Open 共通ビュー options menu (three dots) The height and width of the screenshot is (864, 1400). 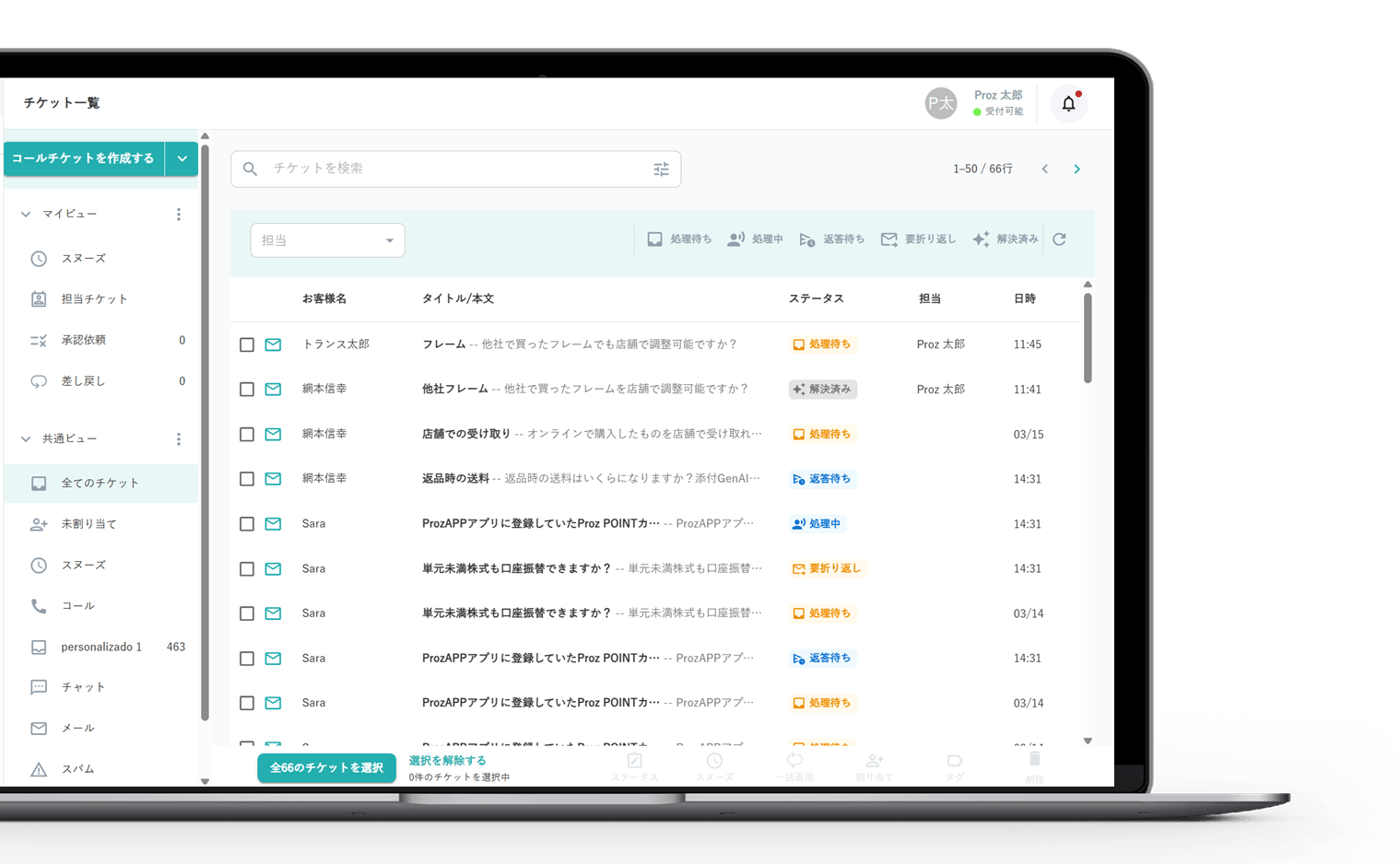[x=179, y=439]
